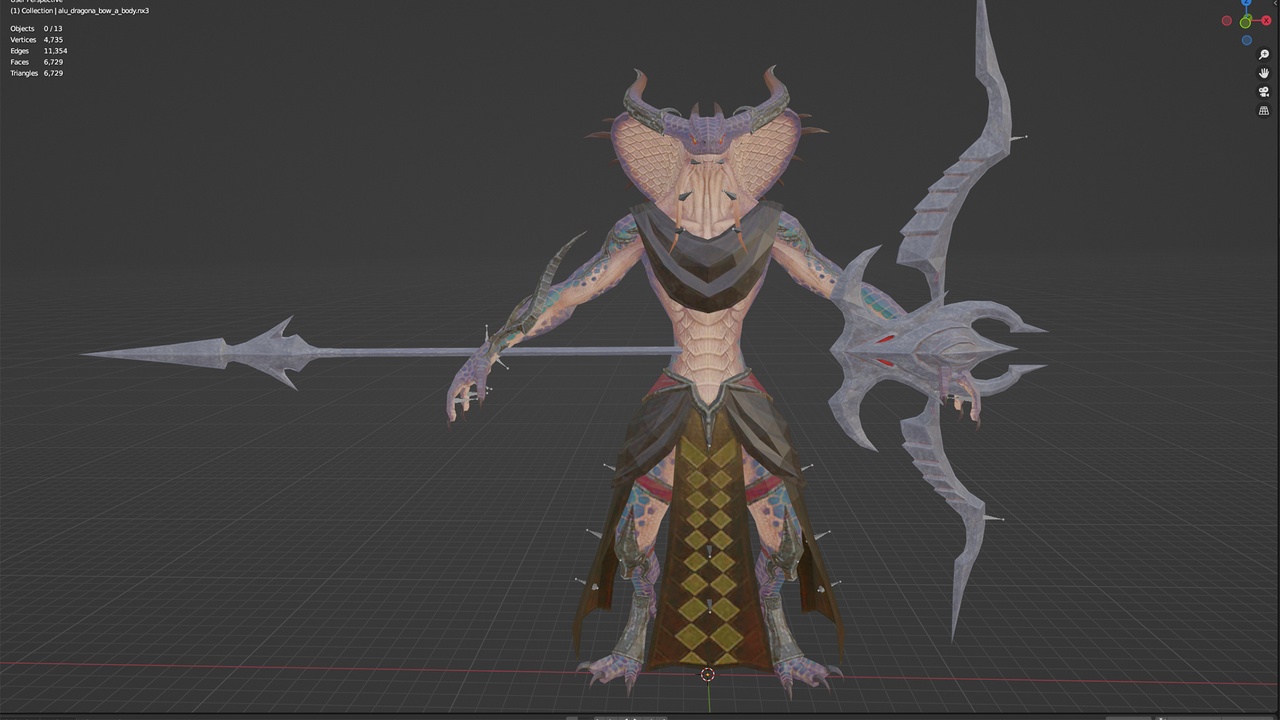The image size is (1280, 720).
Task: Click the negative X axis gizmo circle
Action: (x=1227, y=20)
